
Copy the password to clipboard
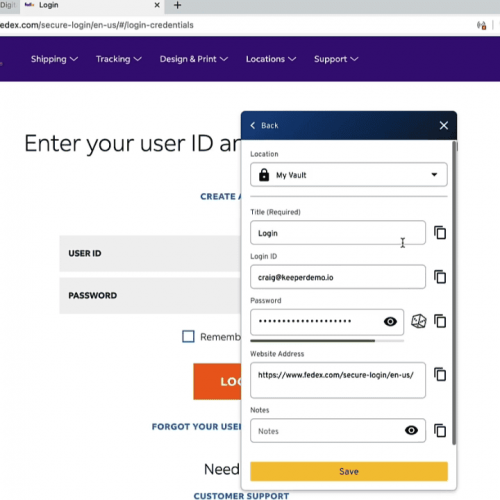(x=440, y=321)
